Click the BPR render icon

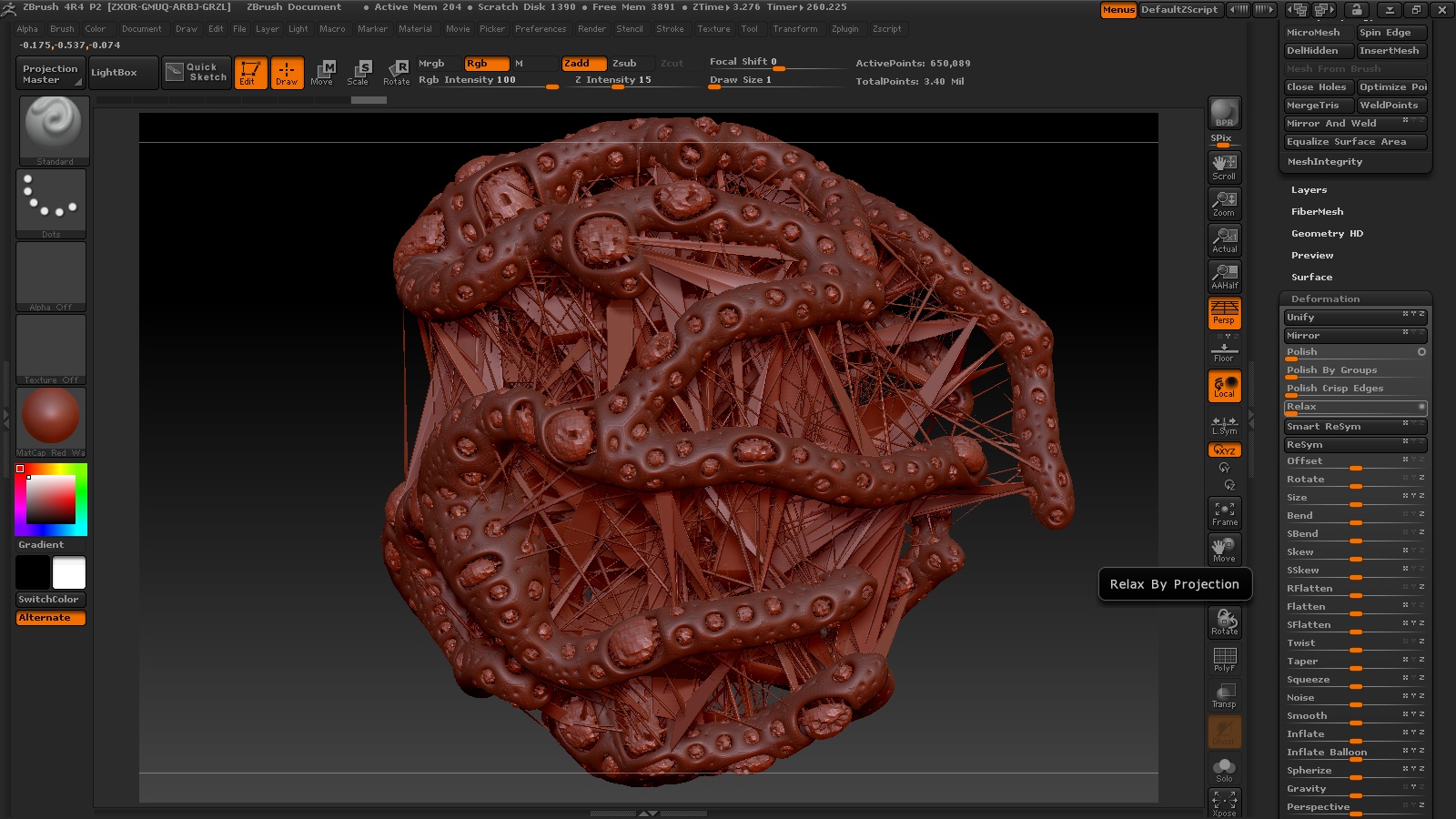1224,113
